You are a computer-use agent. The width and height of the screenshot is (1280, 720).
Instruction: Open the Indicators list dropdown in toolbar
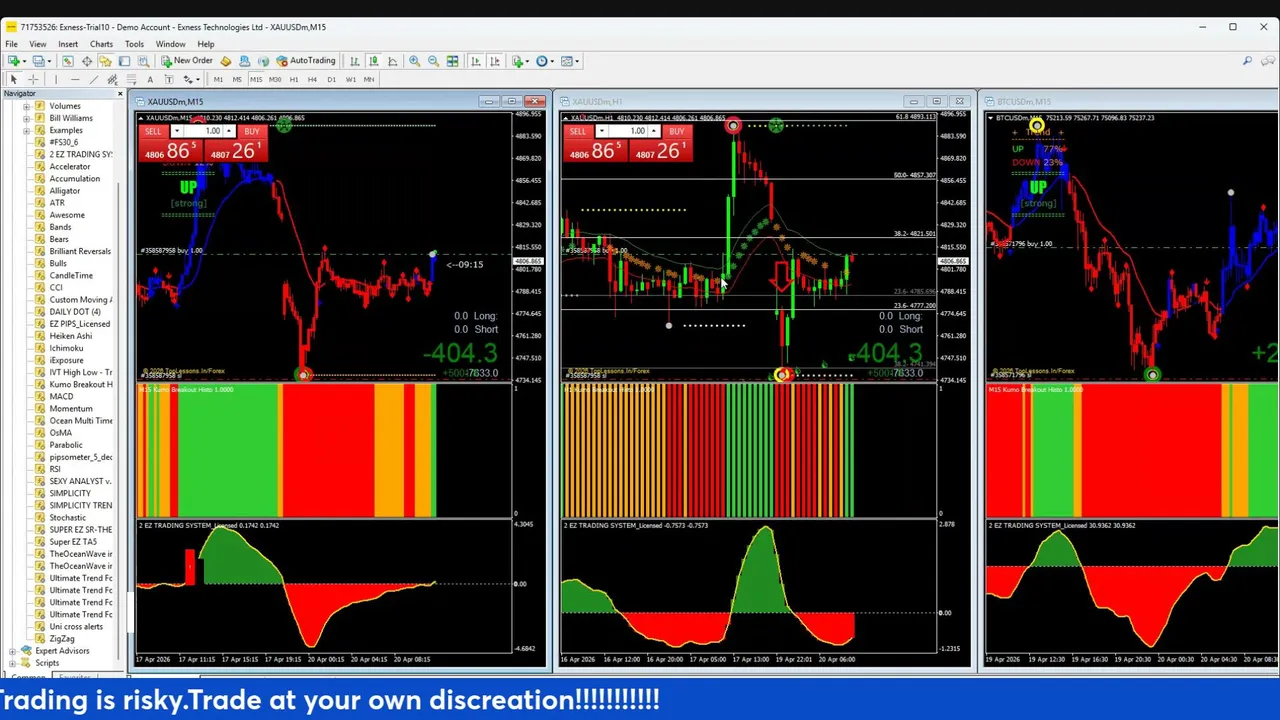coord(520,61)
